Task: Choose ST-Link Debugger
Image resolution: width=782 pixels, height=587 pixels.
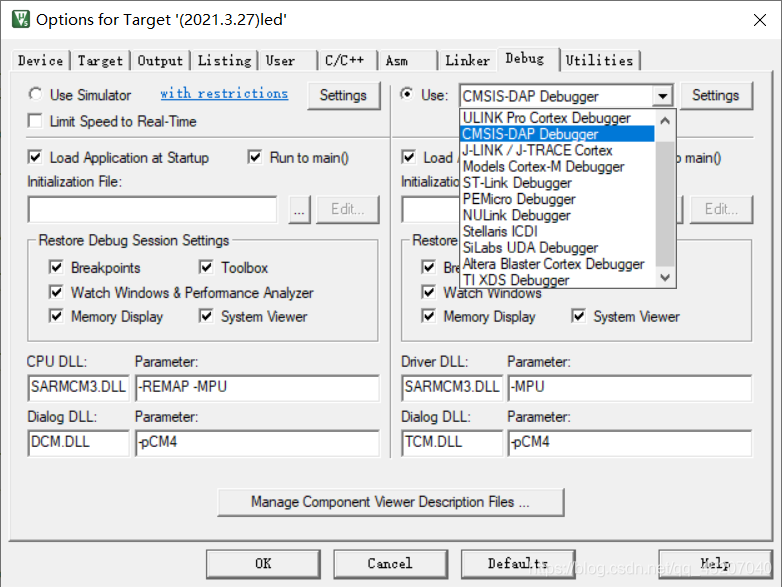Action: pyautogui.click(x=557, y=183)
